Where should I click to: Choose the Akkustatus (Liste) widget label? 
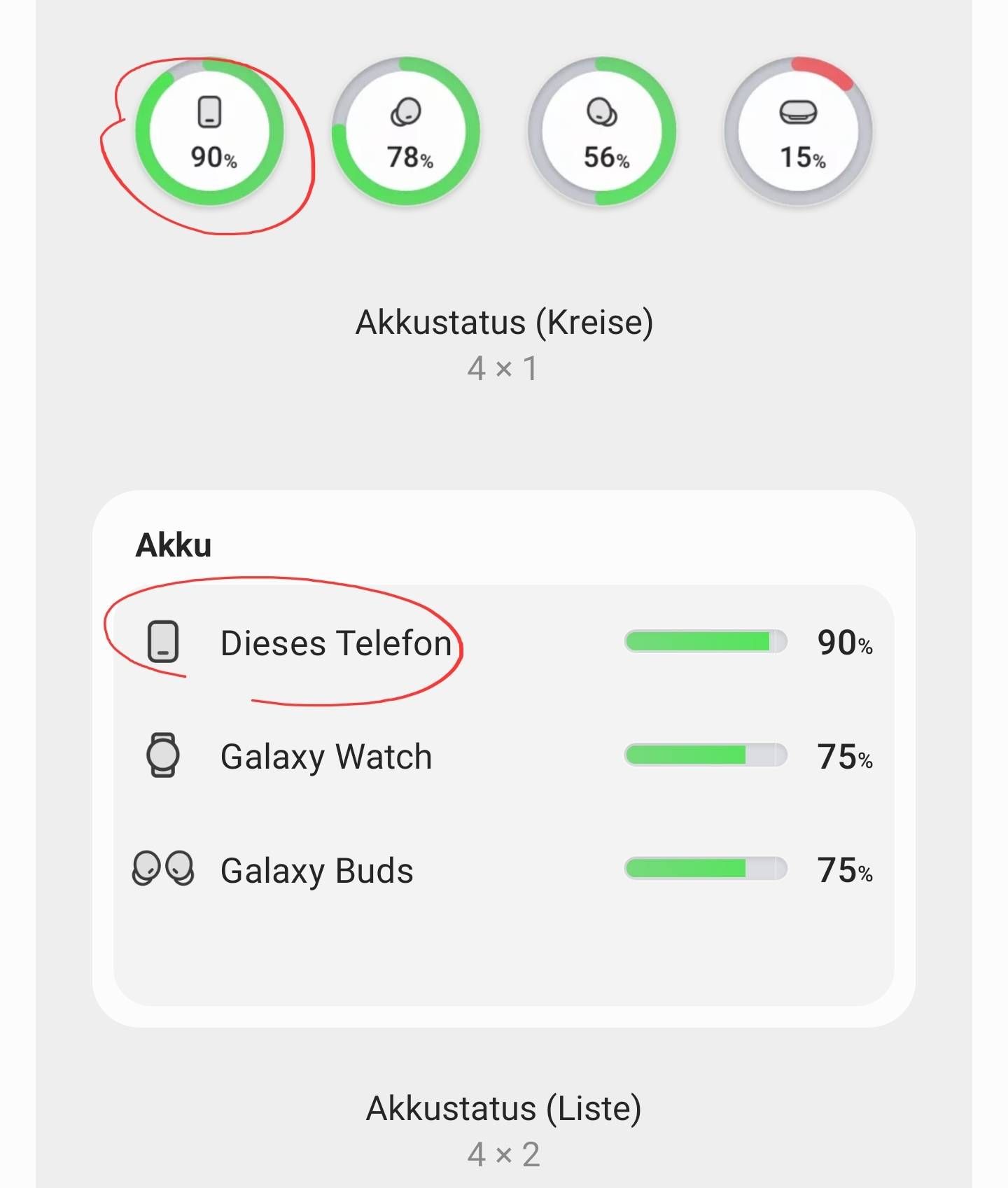(x=504, y=1109)
